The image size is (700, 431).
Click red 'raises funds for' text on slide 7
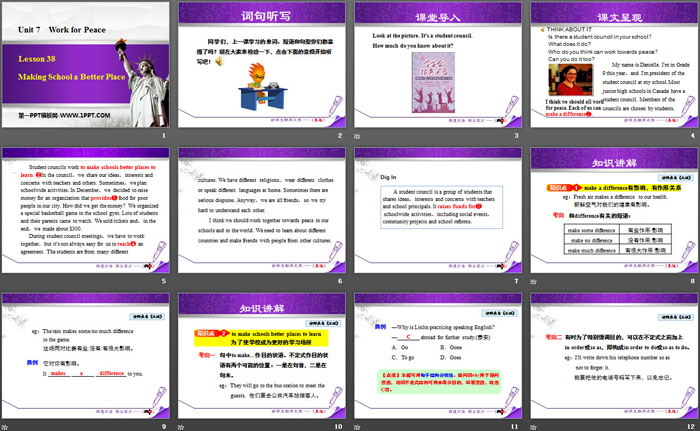(x=457, y=206)
